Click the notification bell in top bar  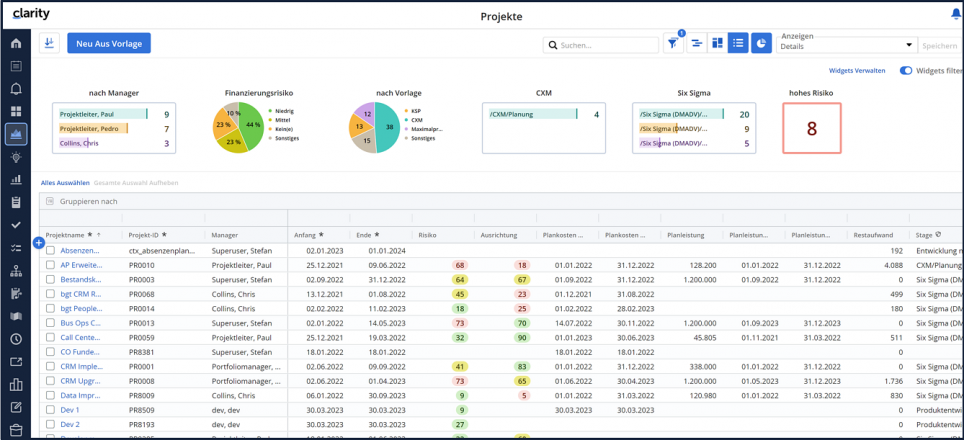[x=956, y=15]
